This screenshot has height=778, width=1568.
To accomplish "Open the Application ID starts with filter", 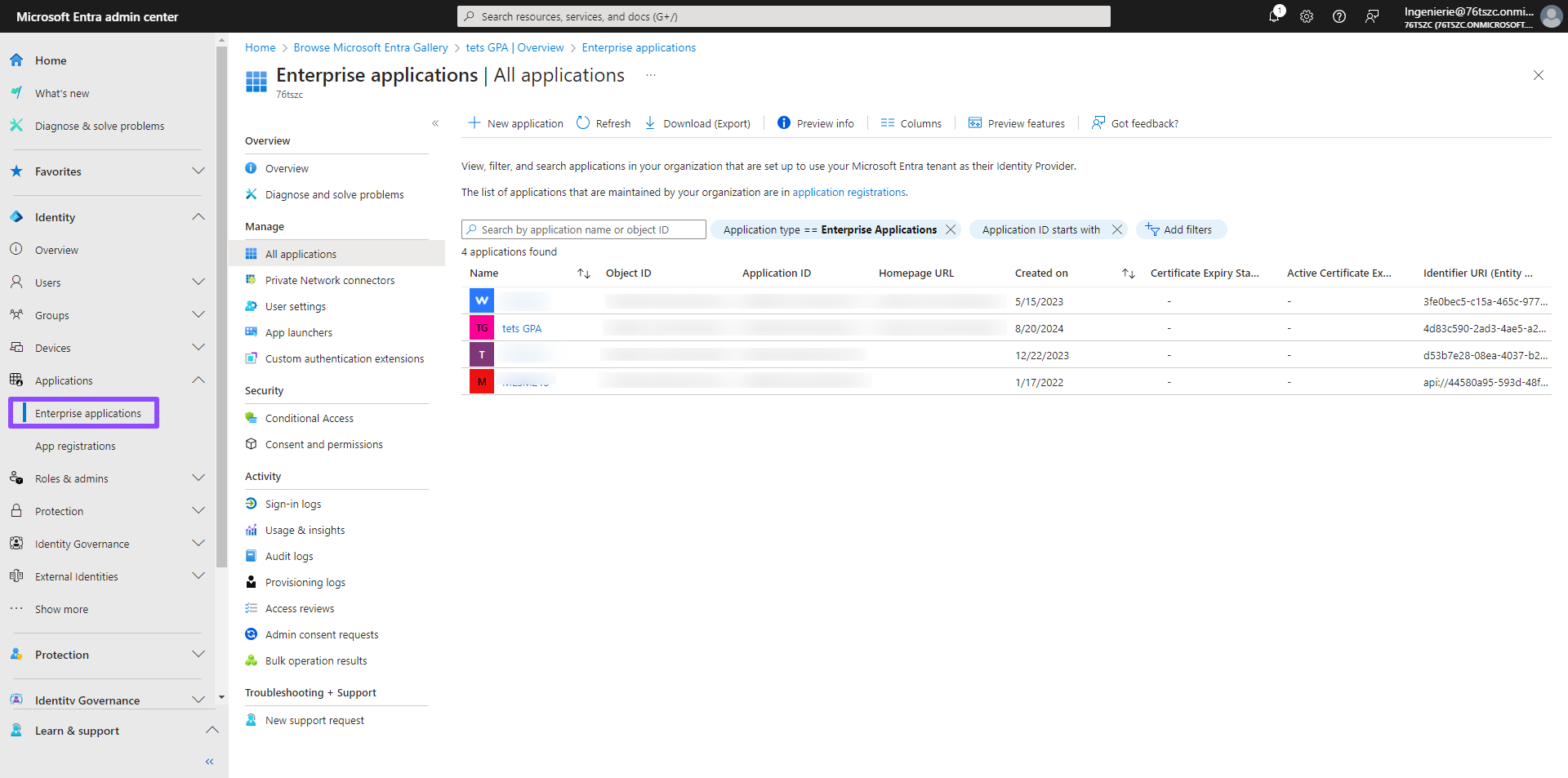I will 1040,229.
